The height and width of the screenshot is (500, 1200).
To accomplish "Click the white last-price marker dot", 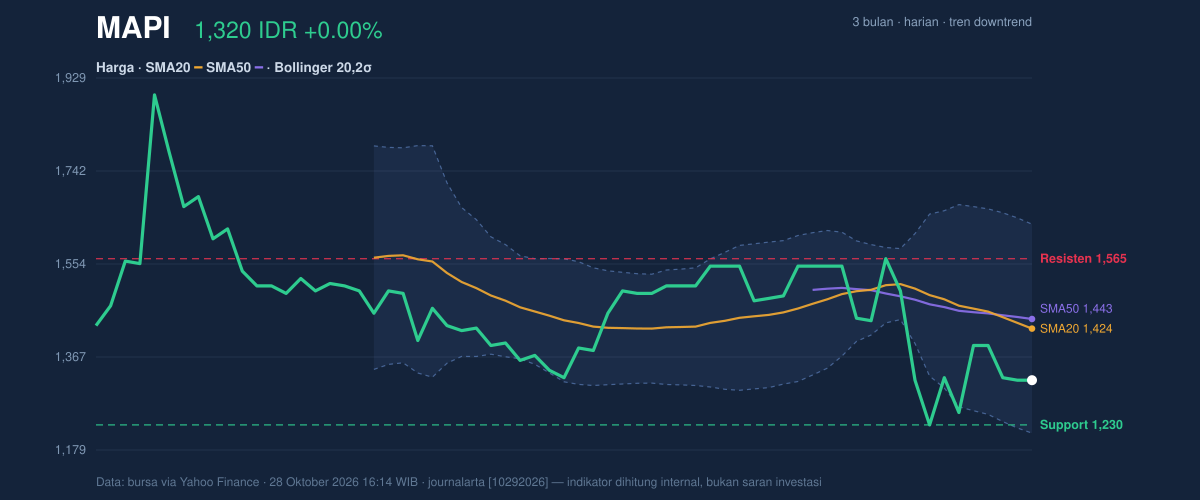I will (1032, 380).
